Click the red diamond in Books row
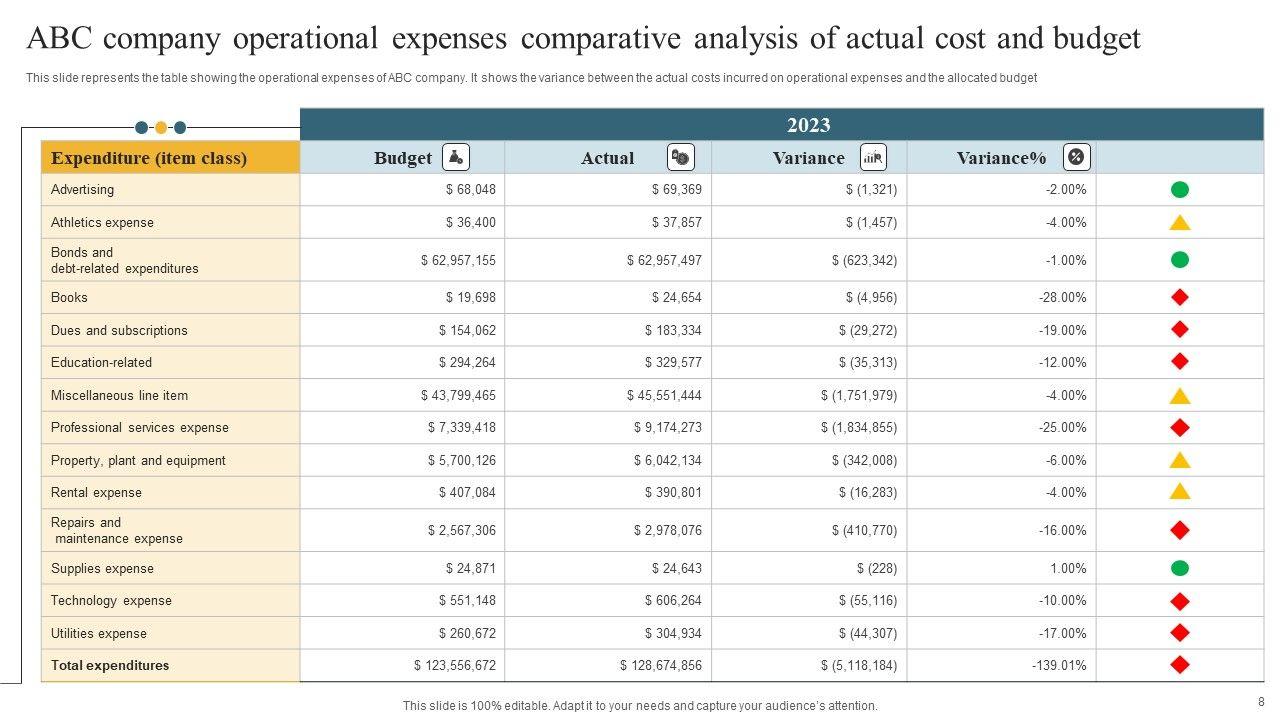Screen dimensions: 1280x720 [1180, 297]
